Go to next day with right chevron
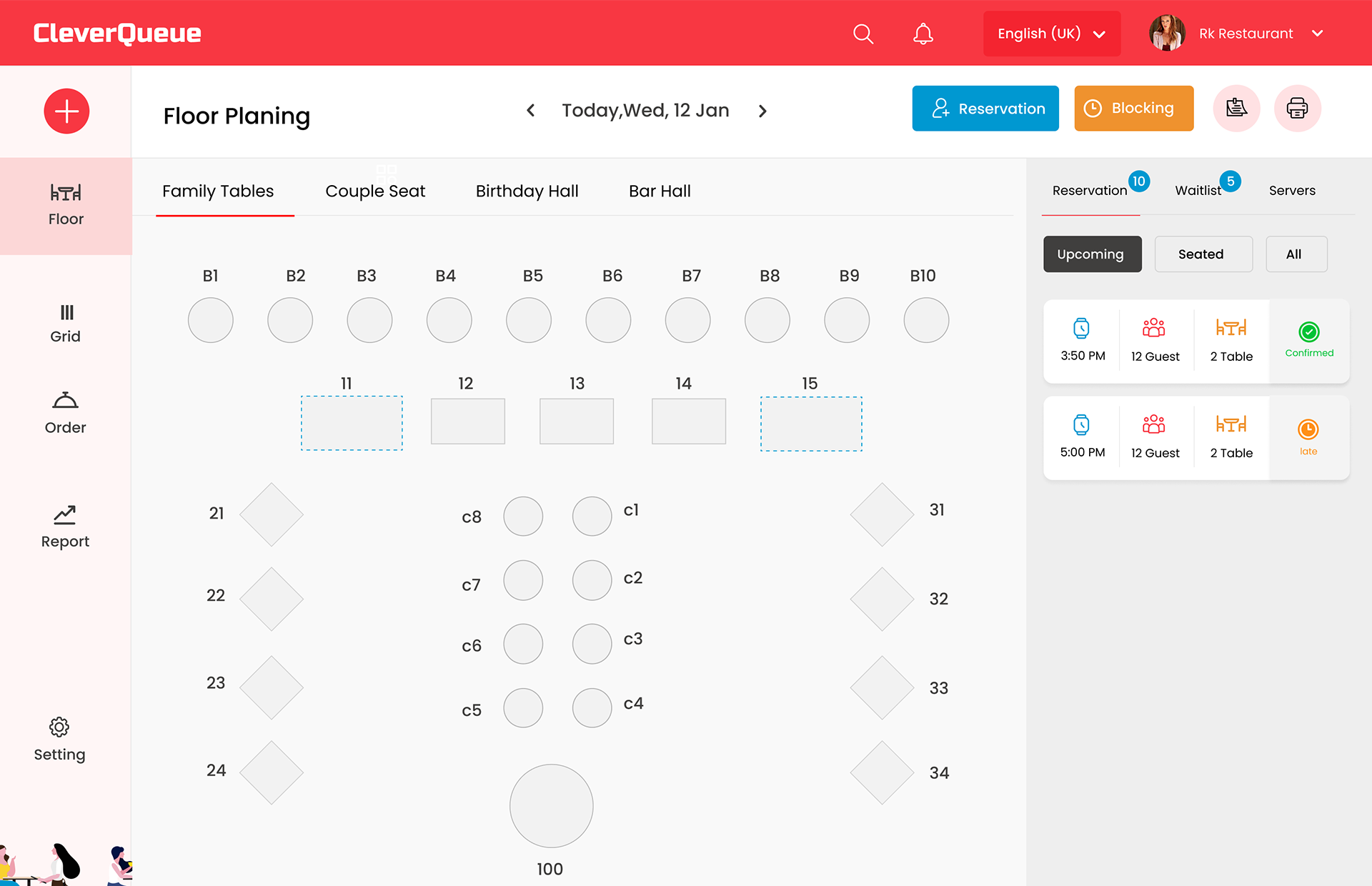This screenshot has height=886, width=1372. 762,111
